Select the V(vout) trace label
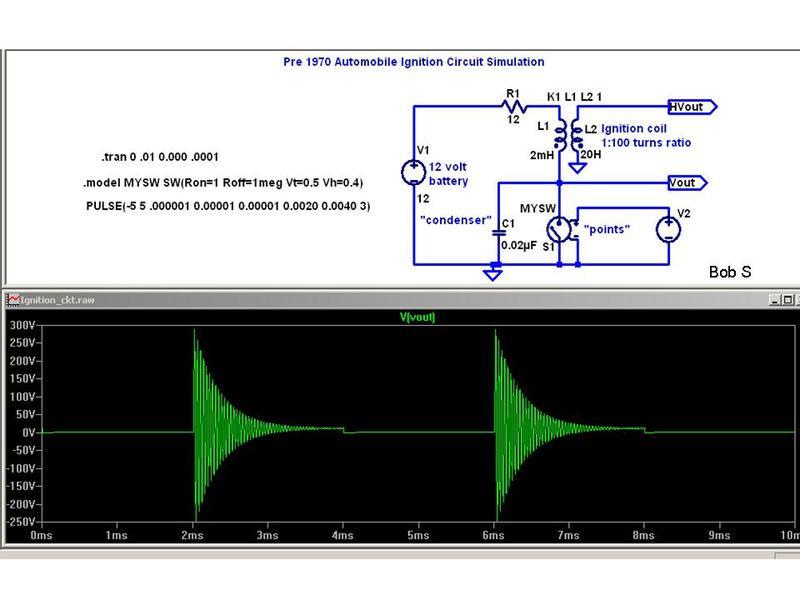This screenshot has width=800, height=600. pos(417,317)
